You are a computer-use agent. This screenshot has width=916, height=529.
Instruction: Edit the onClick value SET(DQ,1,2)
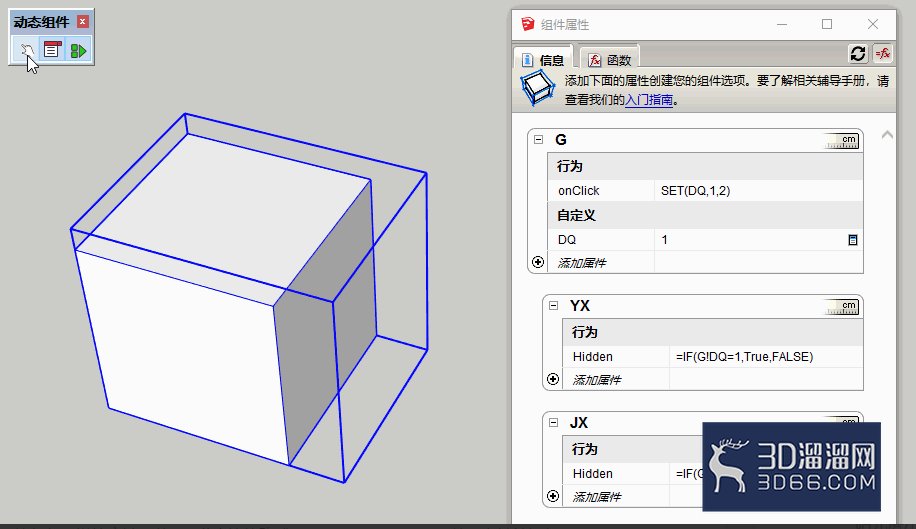[x=758, y=190]
